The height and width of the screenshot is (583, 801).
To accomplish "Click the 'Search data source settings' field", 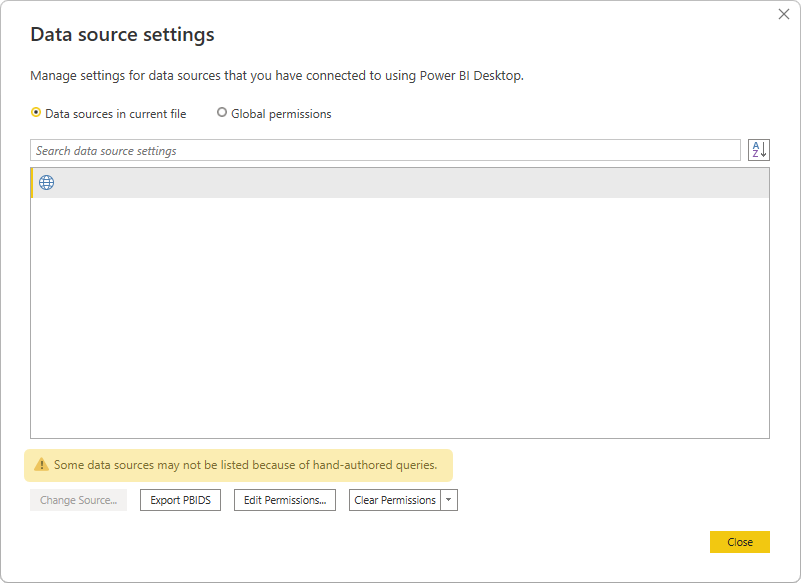I will click(385, 151).
